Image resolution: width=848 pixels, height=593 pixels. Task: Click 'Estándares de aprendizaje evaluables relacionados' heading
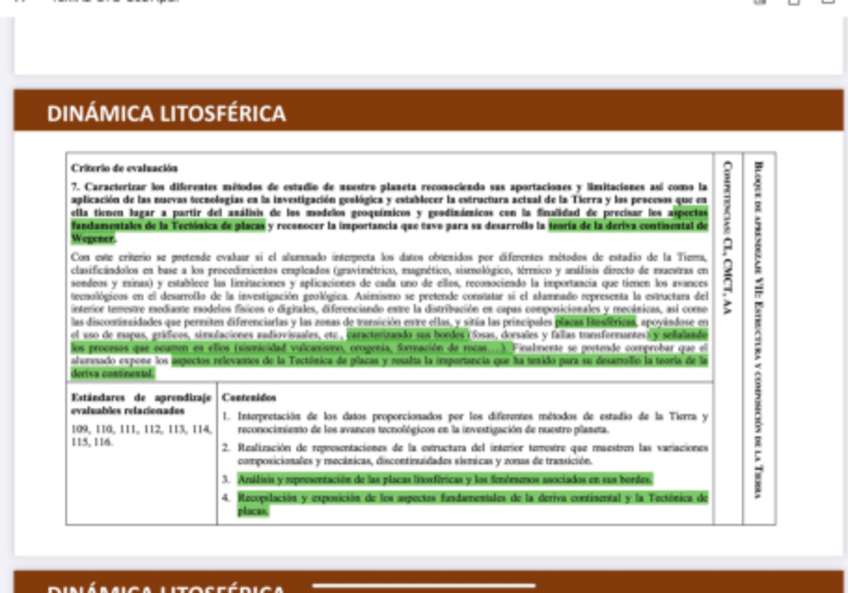tap(141, 404)
